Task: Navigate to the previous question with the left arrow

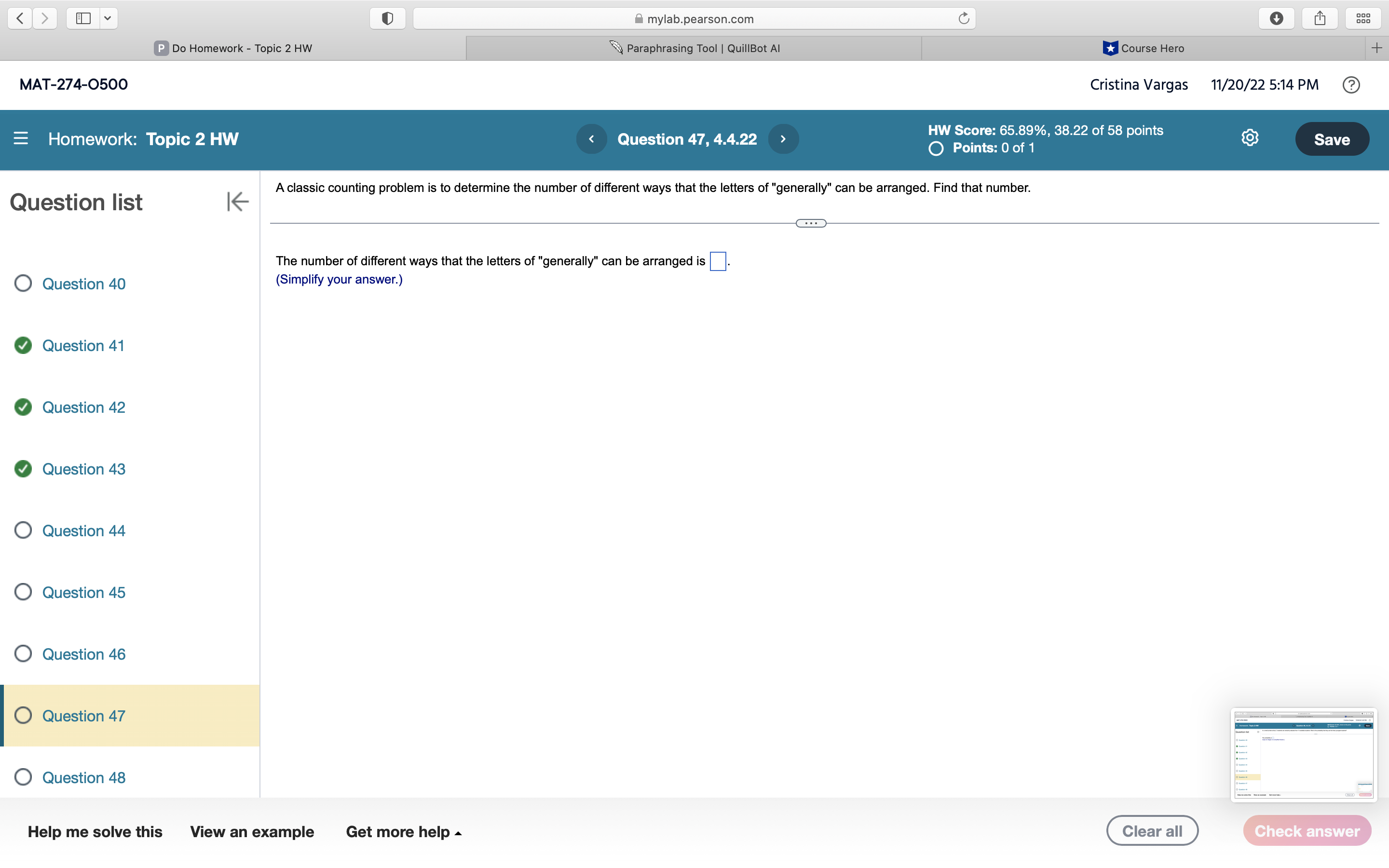Action: pyautogui.click(x=591, y=138)
